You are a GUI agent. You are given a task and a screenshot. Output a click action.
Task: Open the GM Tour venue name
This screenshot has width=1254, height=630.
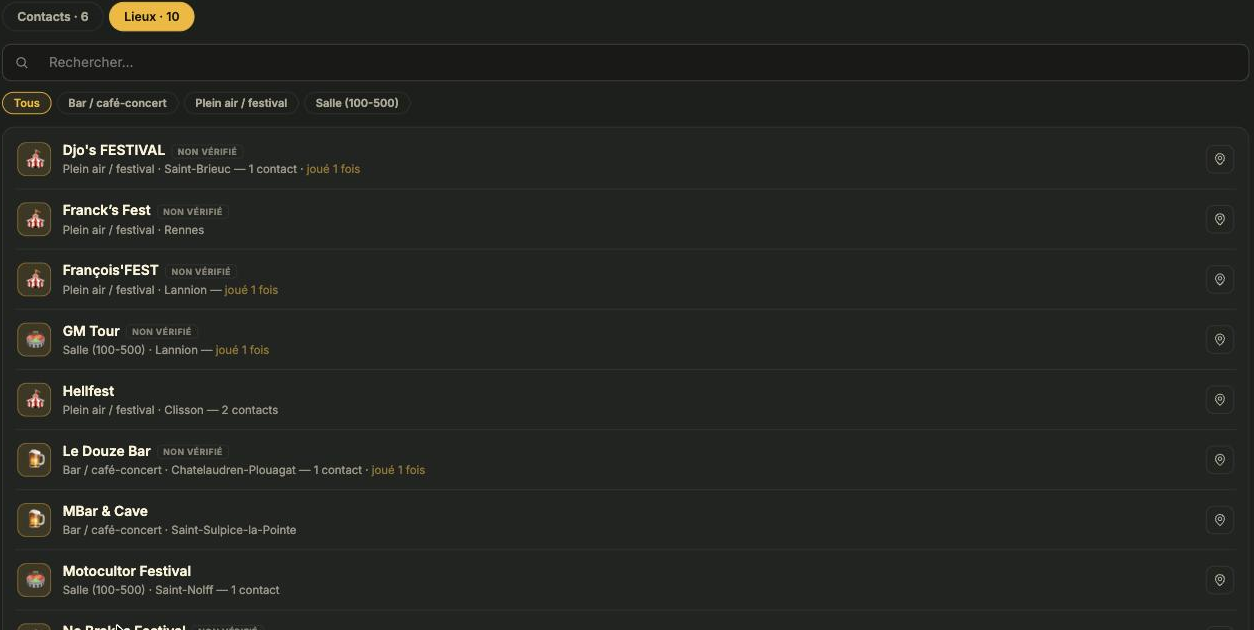tap(91, 331)
